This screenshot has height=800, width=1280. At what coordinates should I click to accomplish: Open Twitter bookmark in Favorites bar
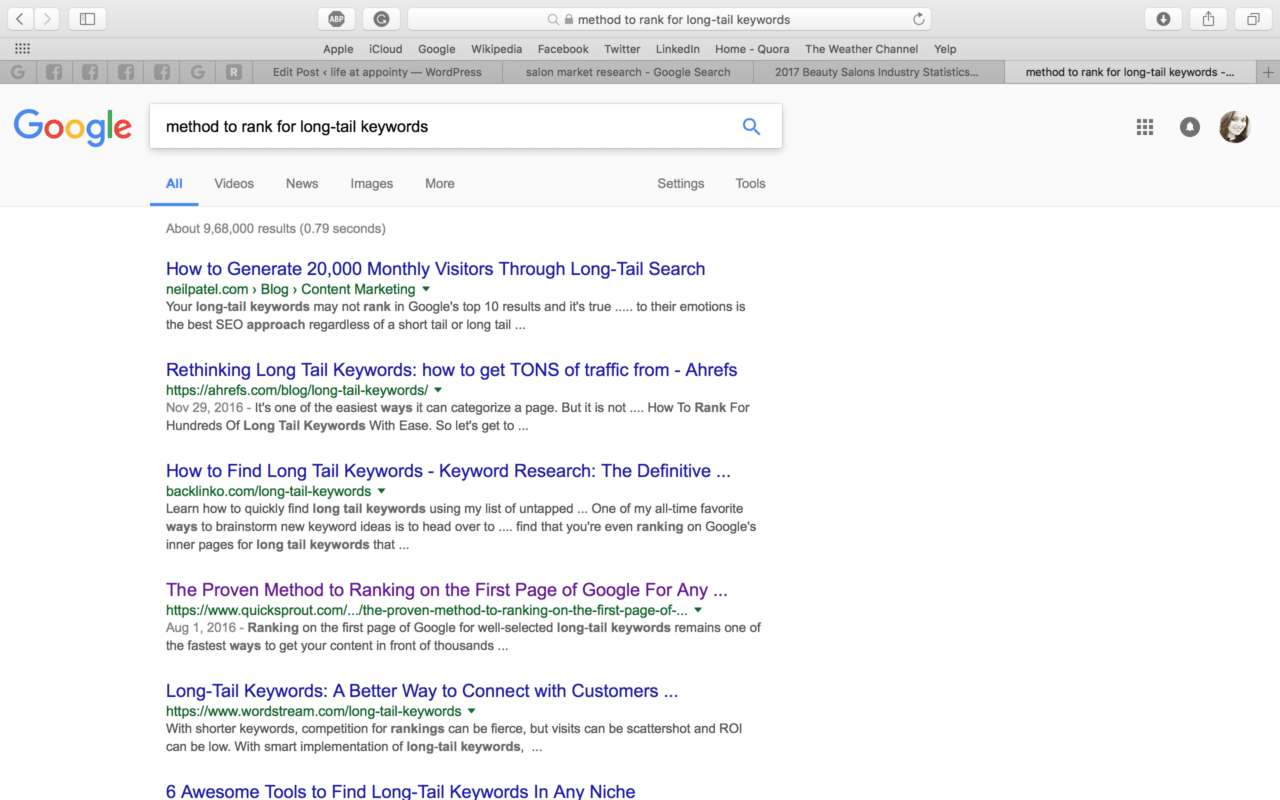point(622,49)
